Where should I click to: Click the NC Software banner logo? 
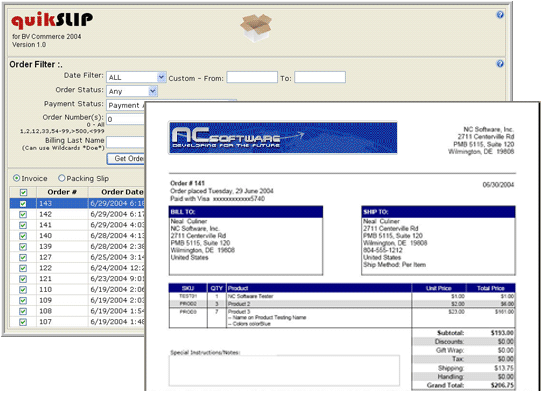[x=283, y=138]
